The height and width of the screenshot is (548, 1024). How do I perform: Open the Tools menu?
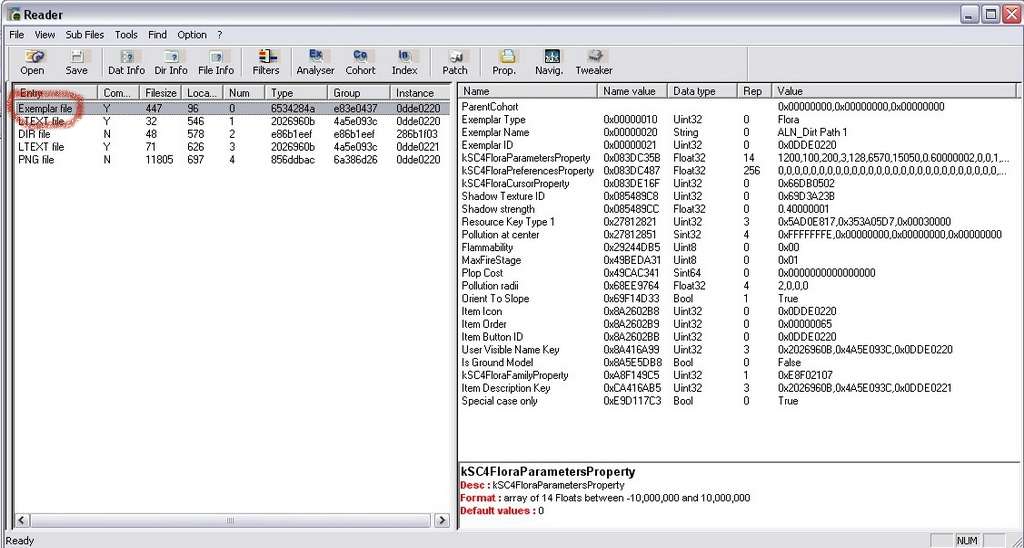coord(126,34)
